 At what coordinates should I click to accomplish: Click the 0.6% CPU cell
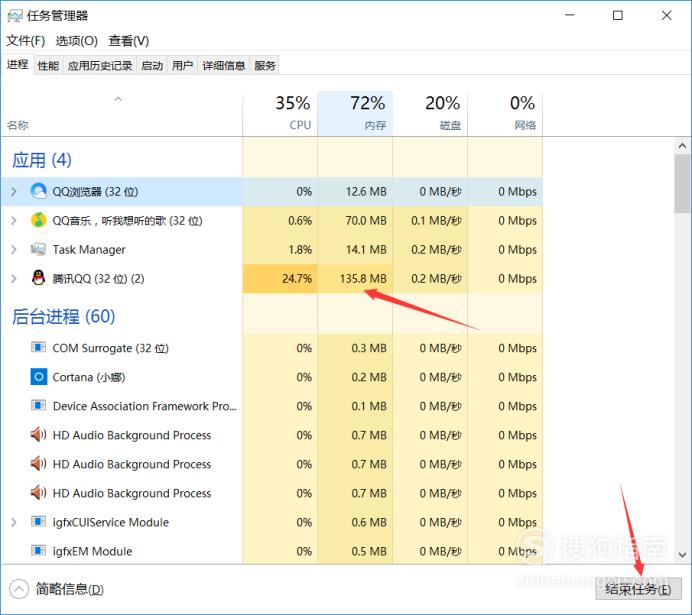click(280, 221)
